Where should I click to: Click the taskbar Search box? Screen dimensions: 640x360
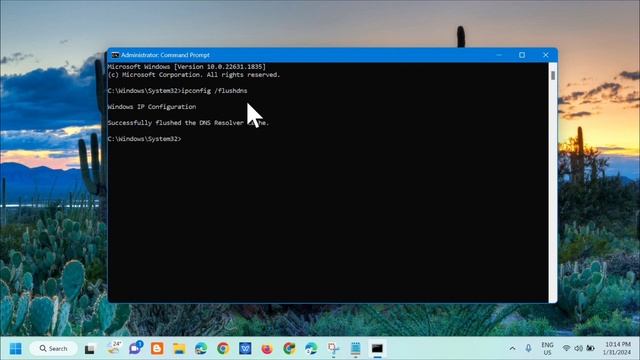click(53, 349)
